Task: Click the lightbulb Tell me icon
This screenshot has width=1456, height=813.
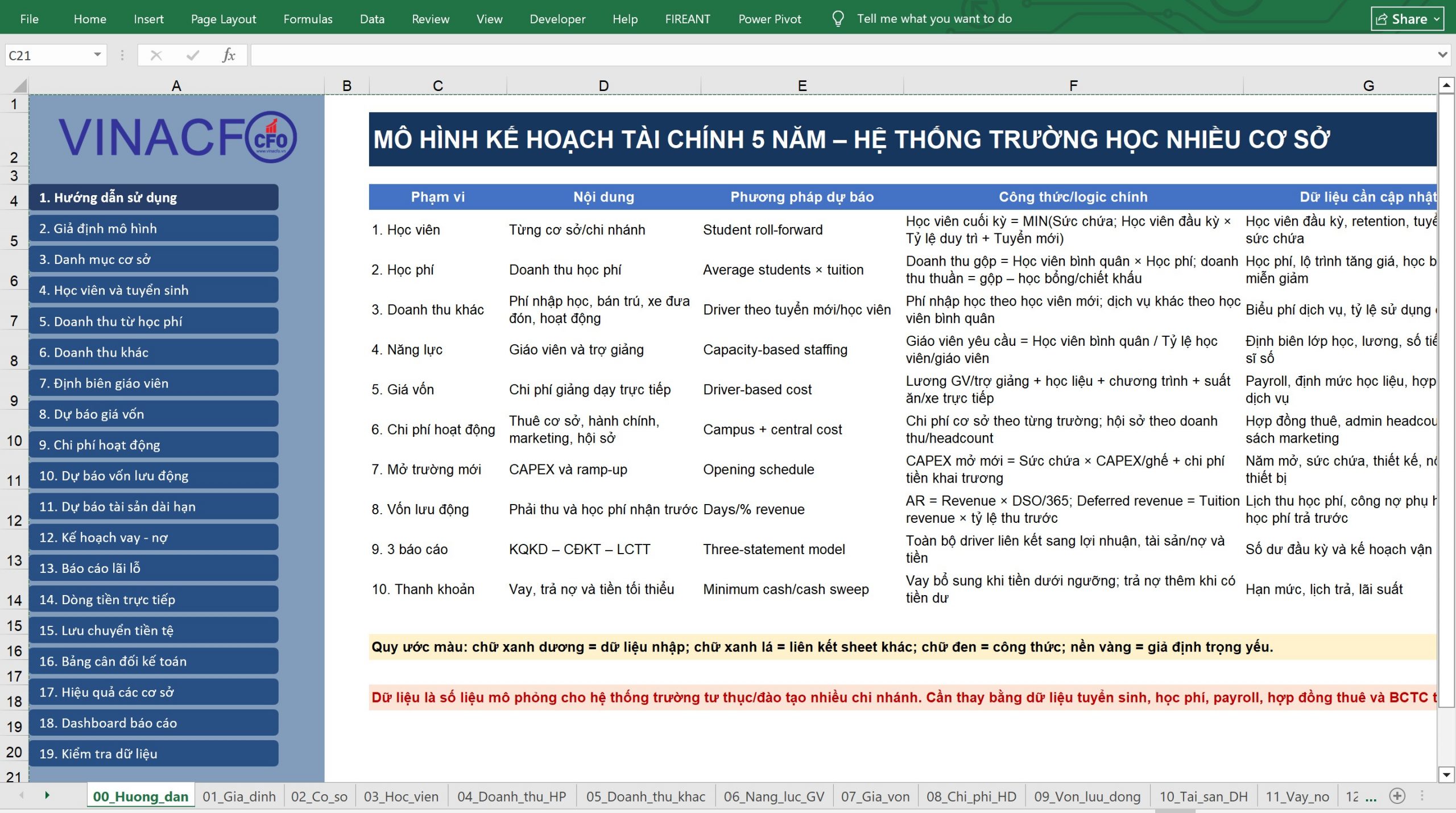Action: point(838,19)
